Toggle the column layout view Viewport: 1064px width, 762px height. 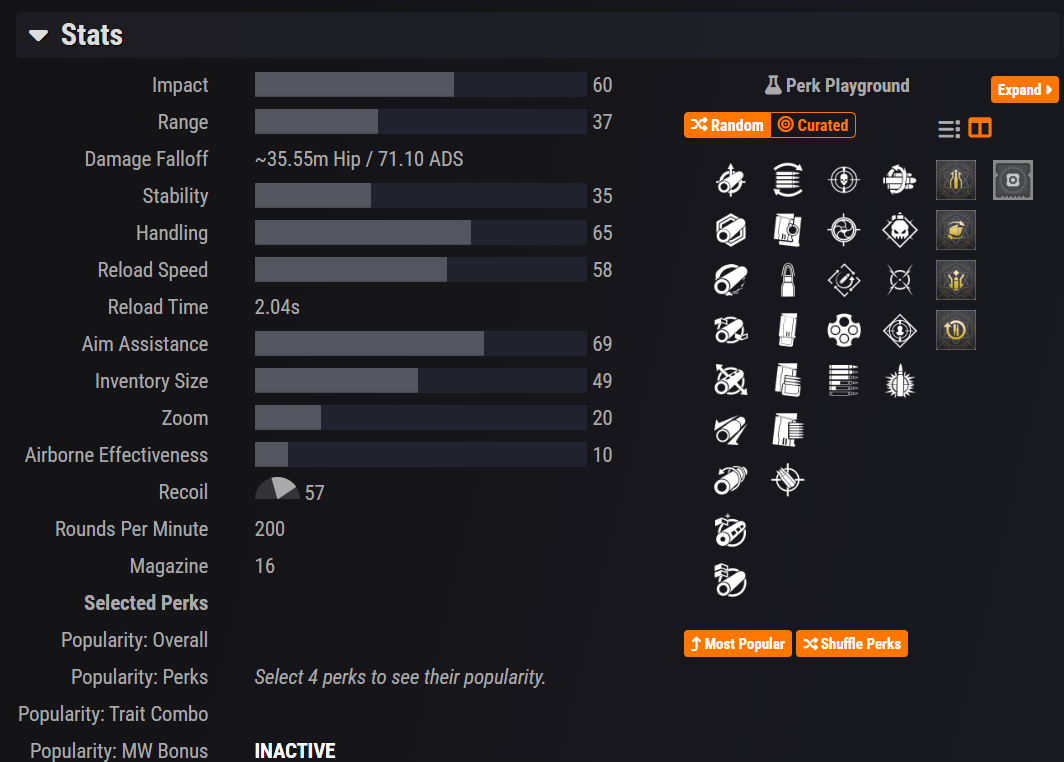980,128
